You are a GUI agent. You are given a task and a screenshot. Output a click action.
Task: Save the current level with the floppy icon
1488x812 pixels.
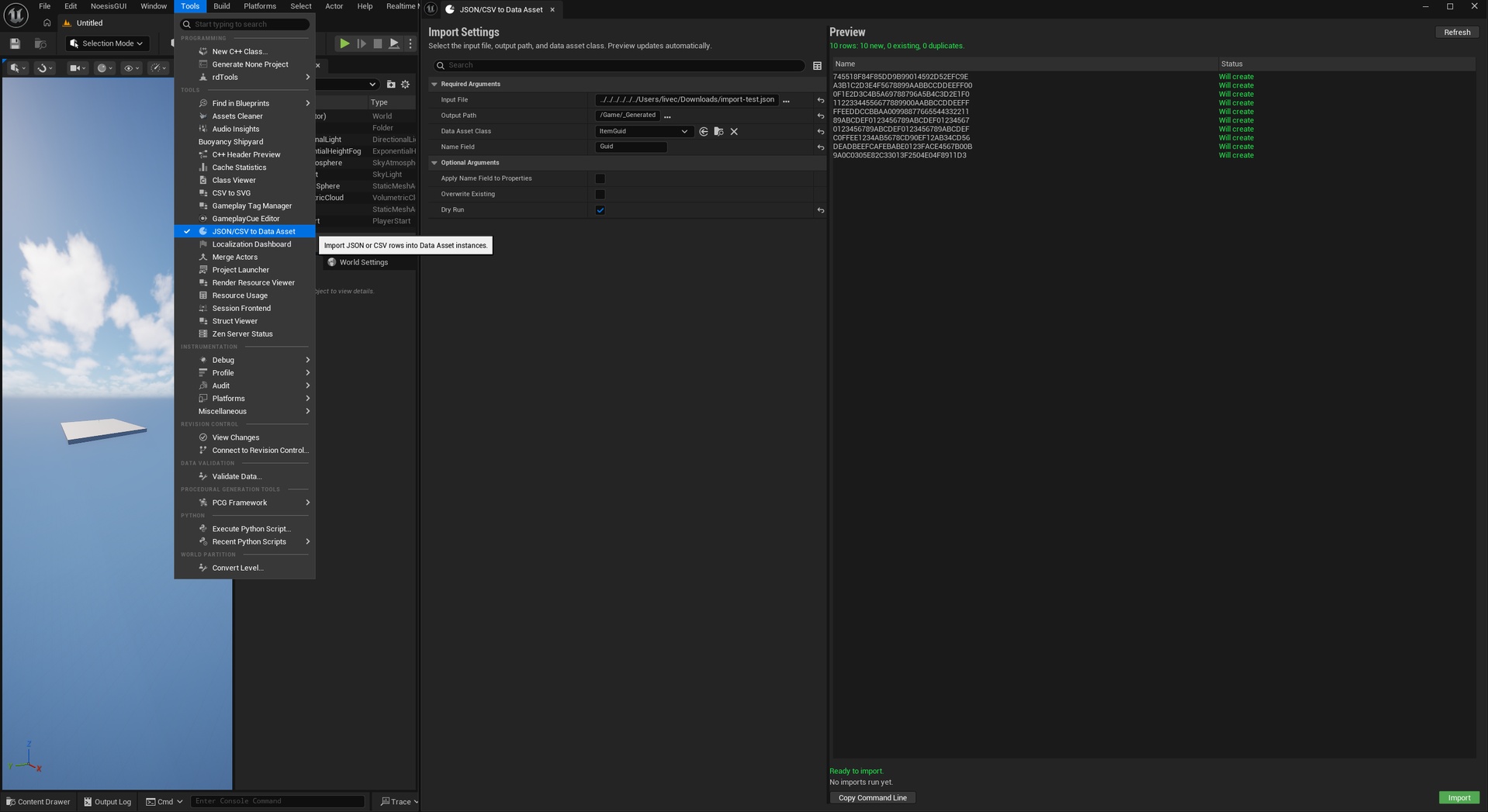pos(15,43)
